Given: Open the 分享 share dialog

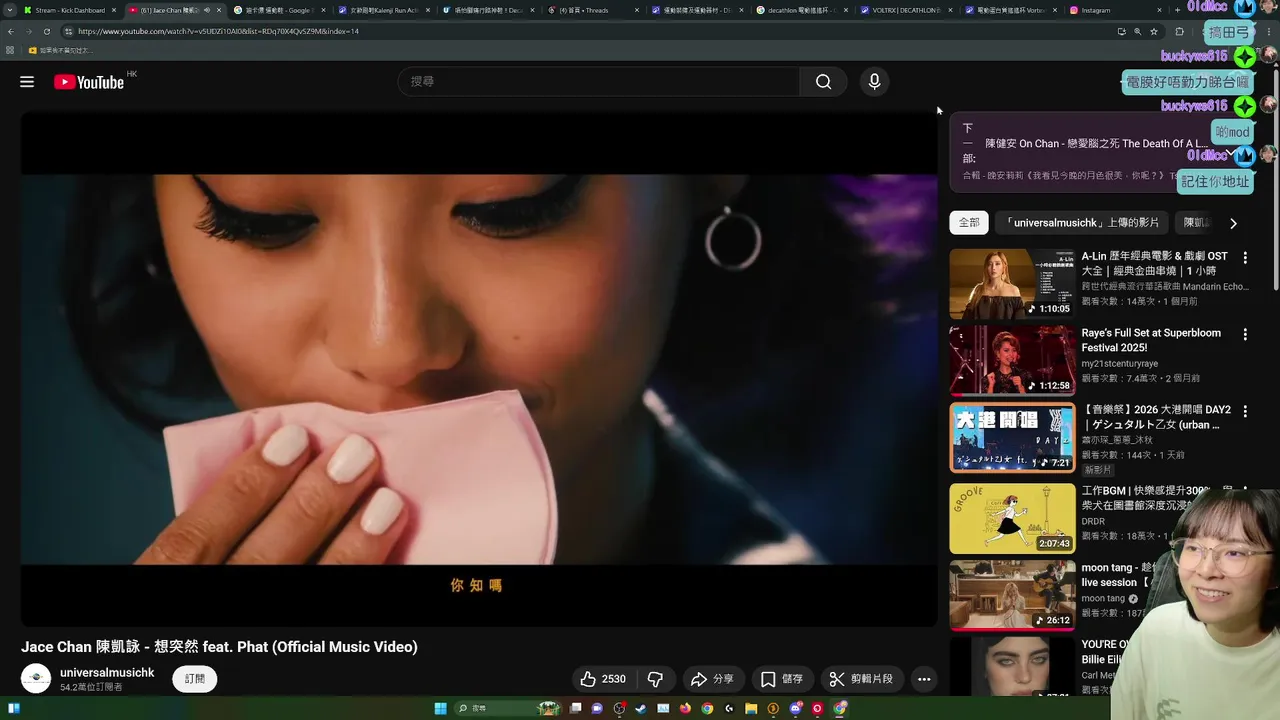Looking at the screenshot, I should point(713,679).
